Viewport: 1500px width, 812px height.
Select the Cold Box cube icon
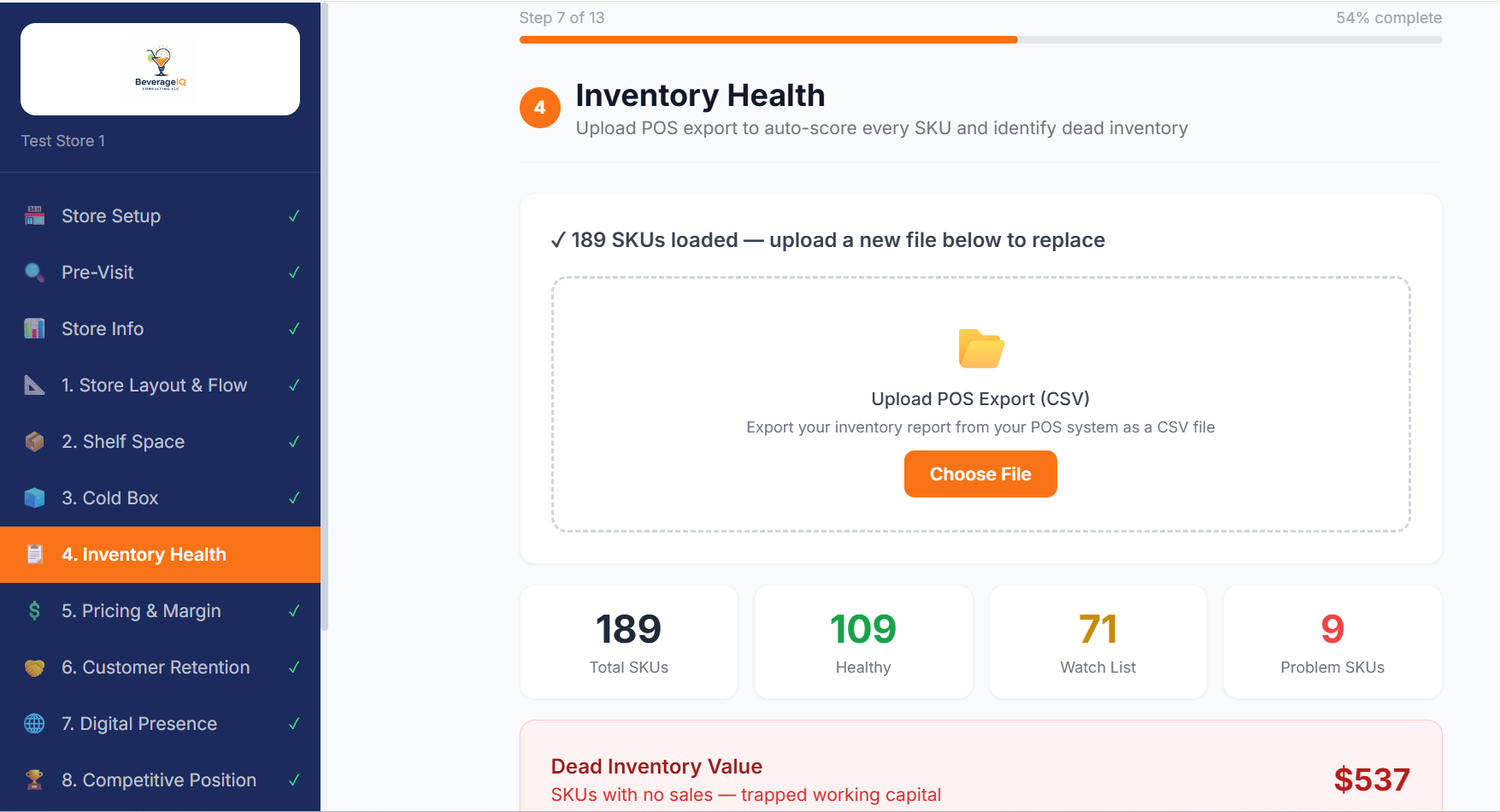pos(34,497)
